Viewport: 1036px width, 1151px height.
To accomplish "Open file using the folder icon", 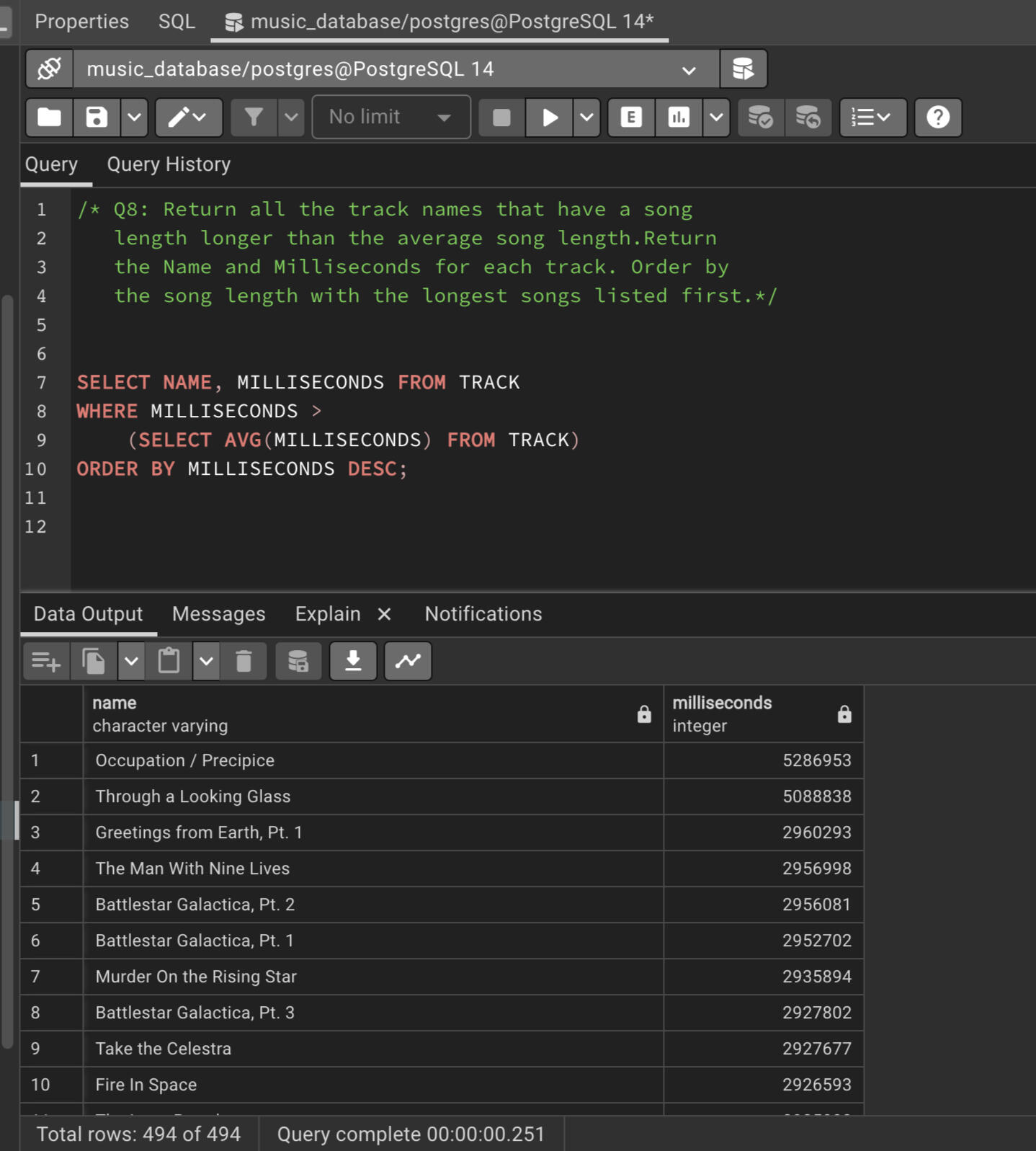I will coord(49,117).
